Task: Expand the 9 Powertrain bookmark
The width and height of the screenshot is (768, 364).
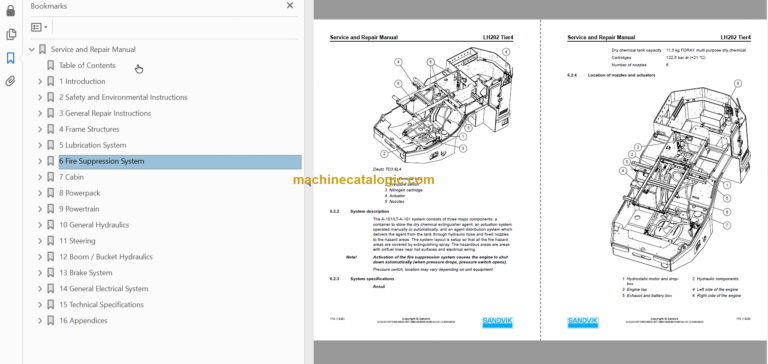Action: (x=40, y=209)
